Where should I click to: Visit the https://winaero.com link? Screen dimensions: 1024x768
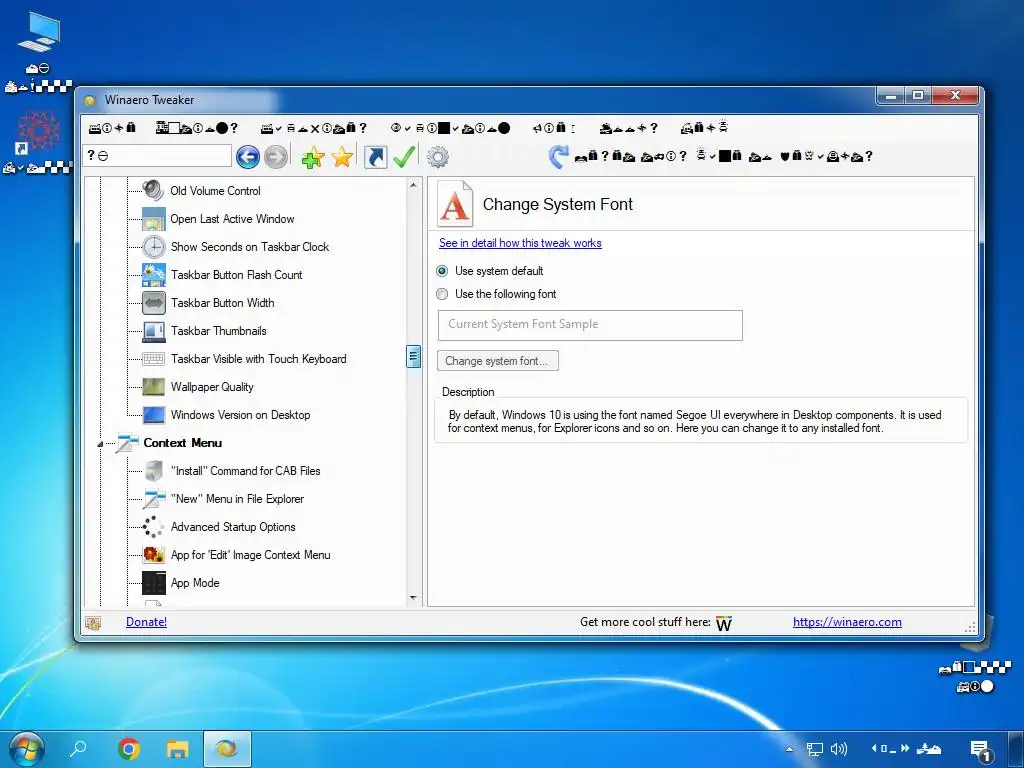pos(847,622)
